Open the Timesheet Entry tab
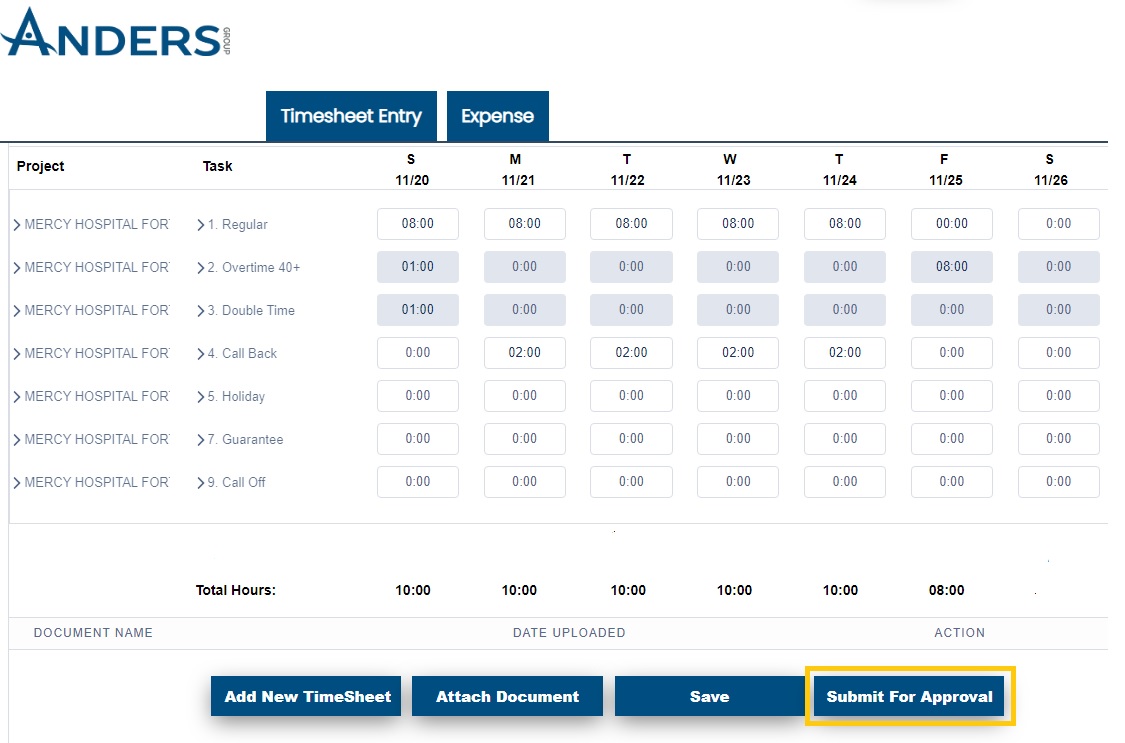 tap(351, 116)
